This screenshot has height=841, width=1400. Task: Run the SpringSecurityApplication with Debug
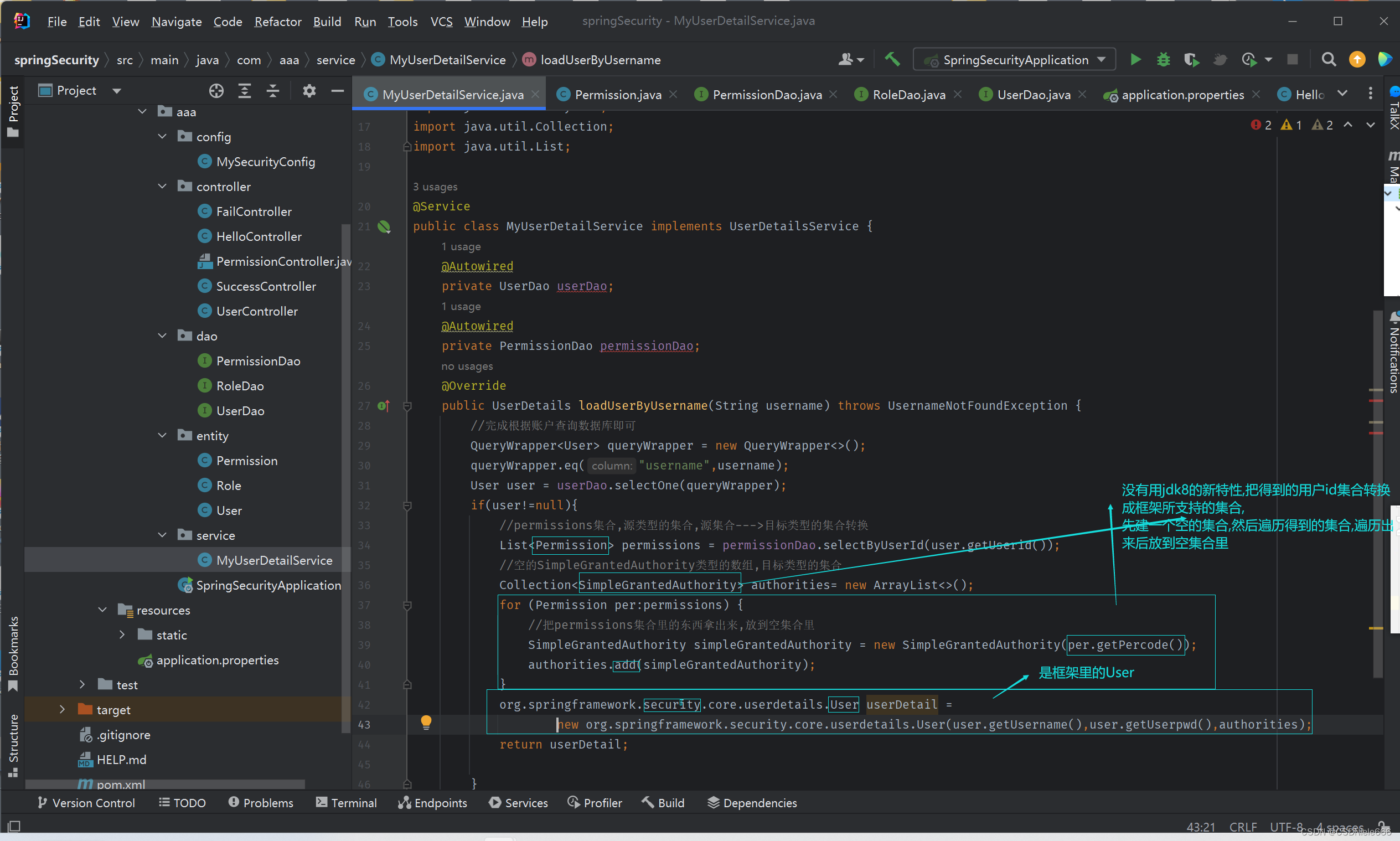pyautogui.click(x=1163, y=59)
